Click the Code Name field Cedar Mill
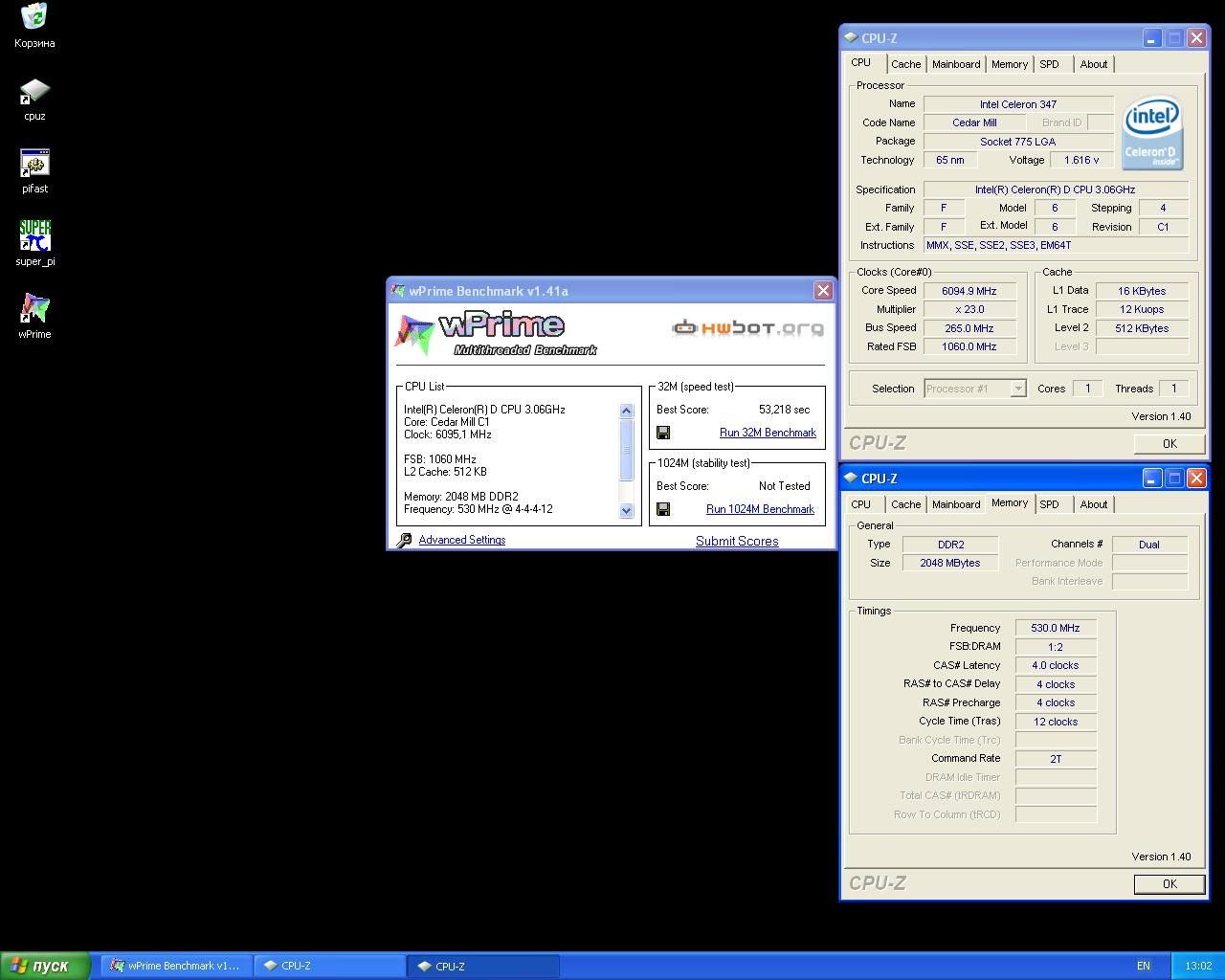 (x=975, y=122)
